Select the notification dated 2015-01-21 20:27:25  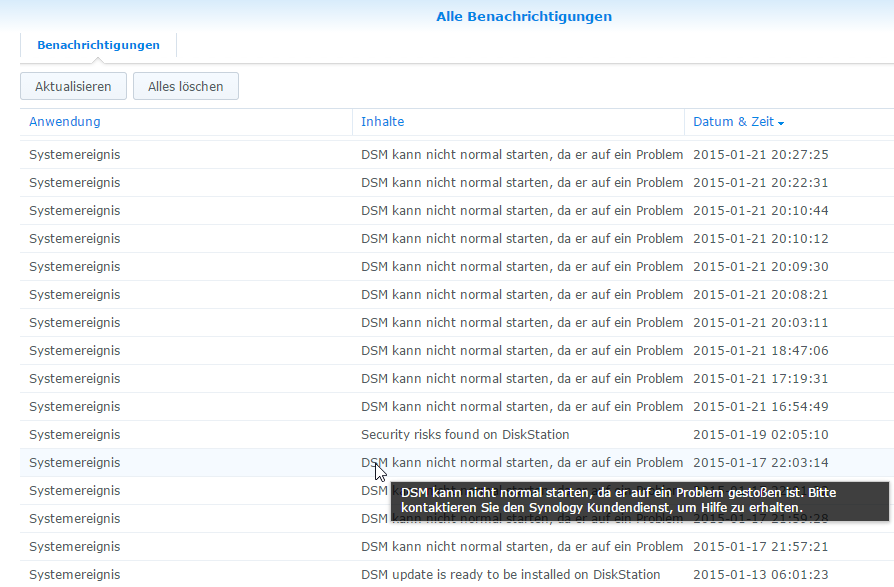pos(457,154)
